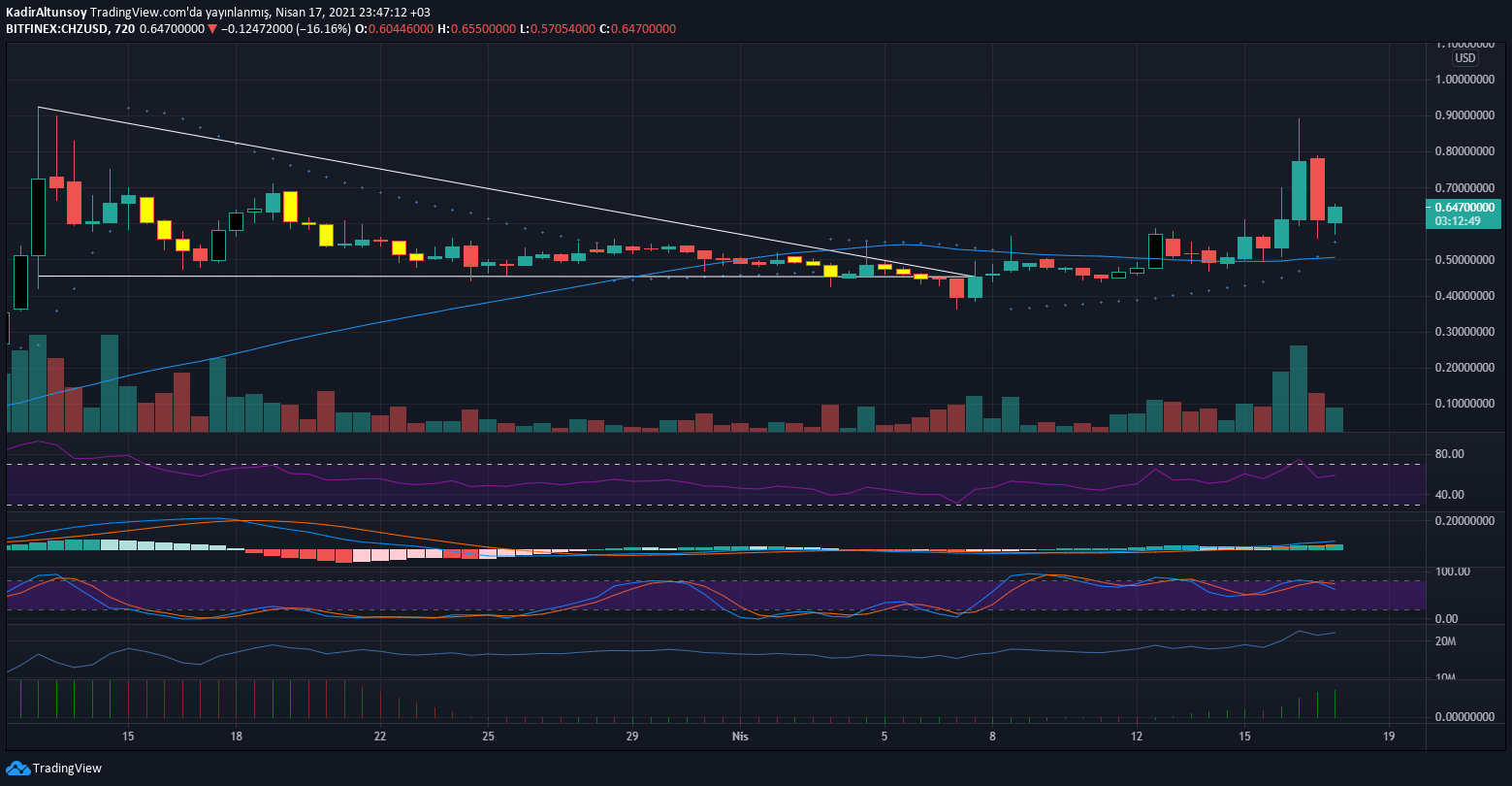Click the Nis month label on the time axis
1512x786 pixels.
tap(741, 737)
